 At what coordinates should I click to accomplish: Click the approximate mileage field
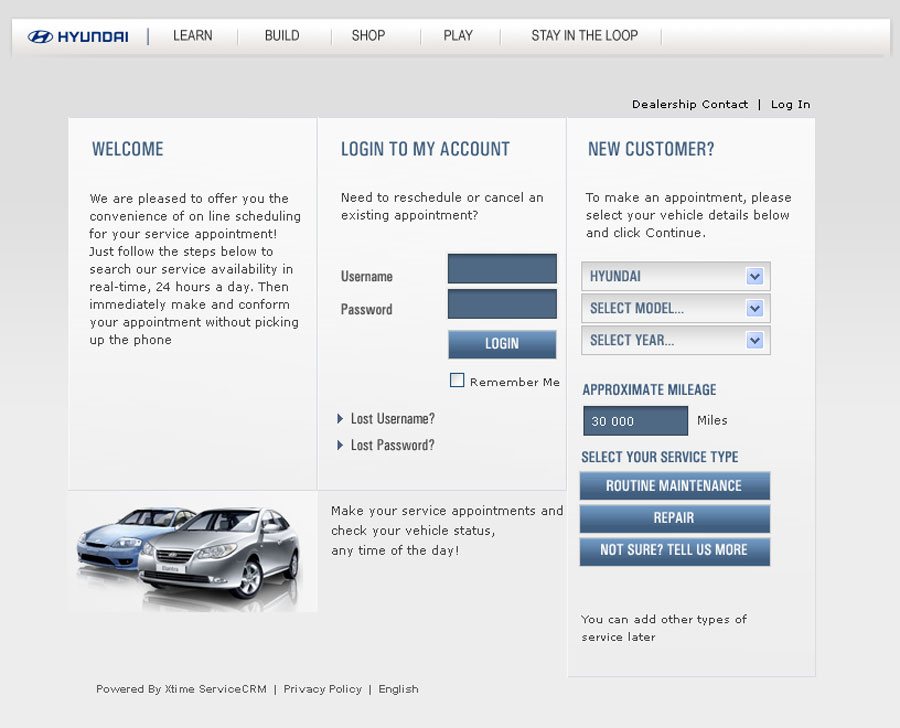click(635, 421)
